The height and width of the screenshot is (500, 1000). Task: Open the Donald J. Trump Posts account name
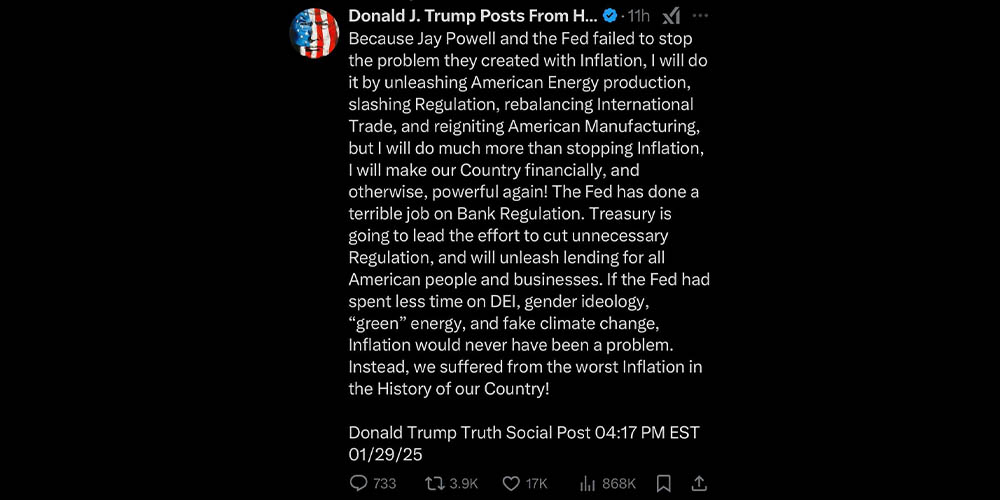coord(472,16)
